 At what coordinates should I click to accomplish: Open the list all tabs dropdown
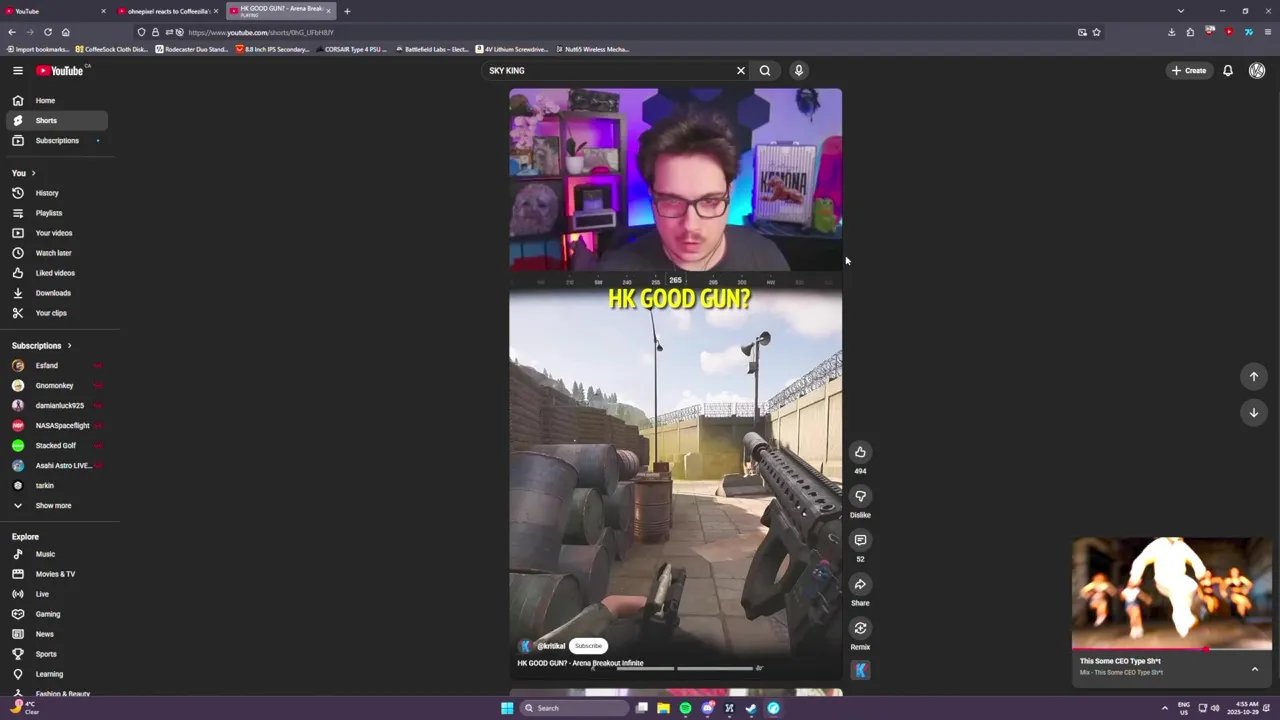(1180, 11)
